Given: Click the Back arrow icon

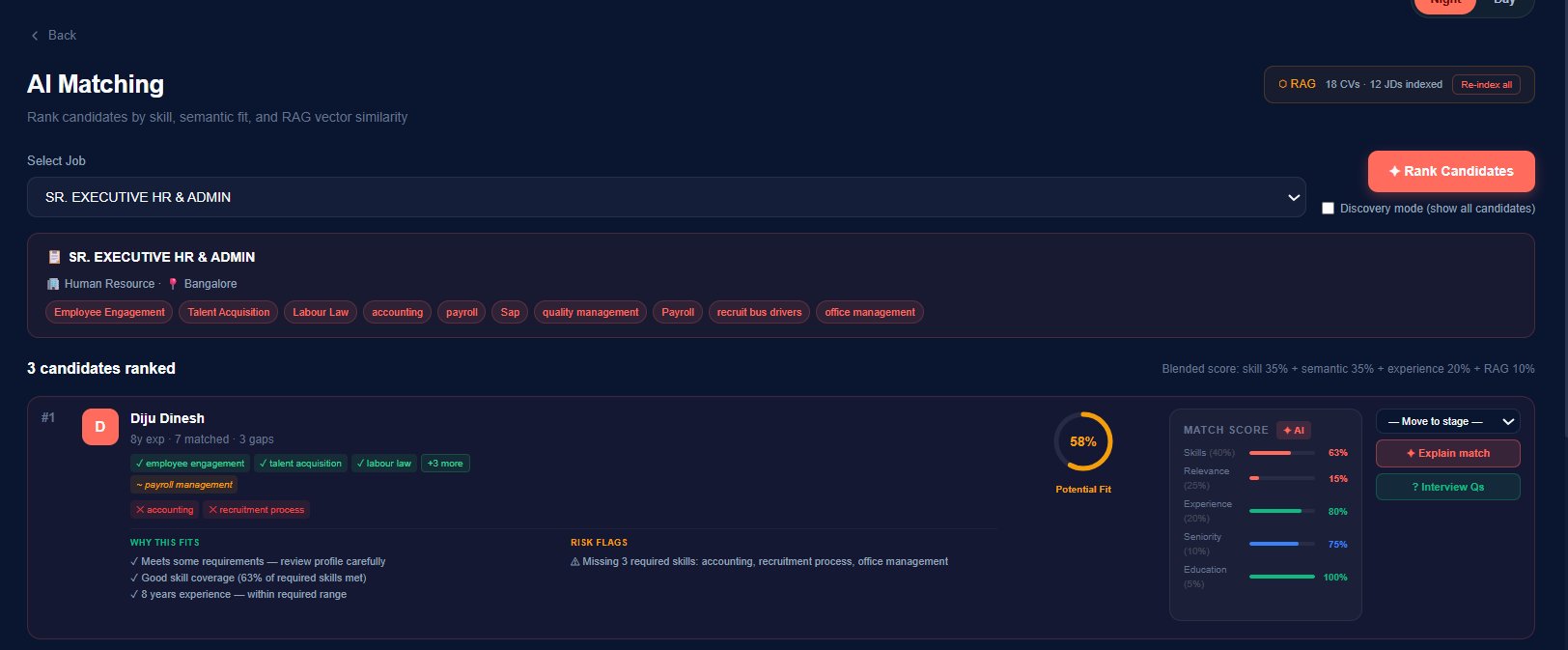Looking at the screenshot, I should pos(35,36).
